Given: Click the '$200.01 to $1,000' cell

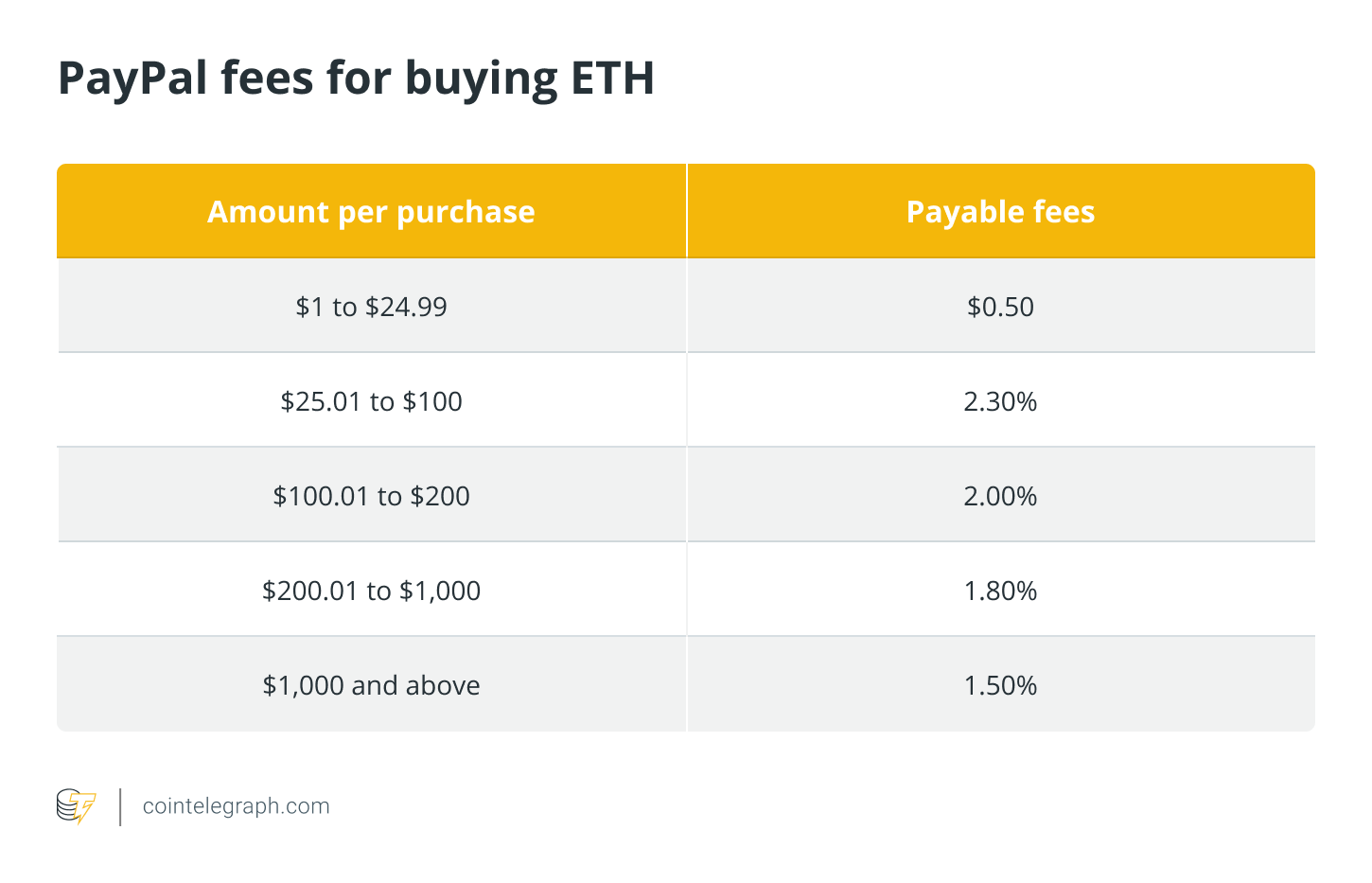Looking at the screenshot, I should click(372, 590).
